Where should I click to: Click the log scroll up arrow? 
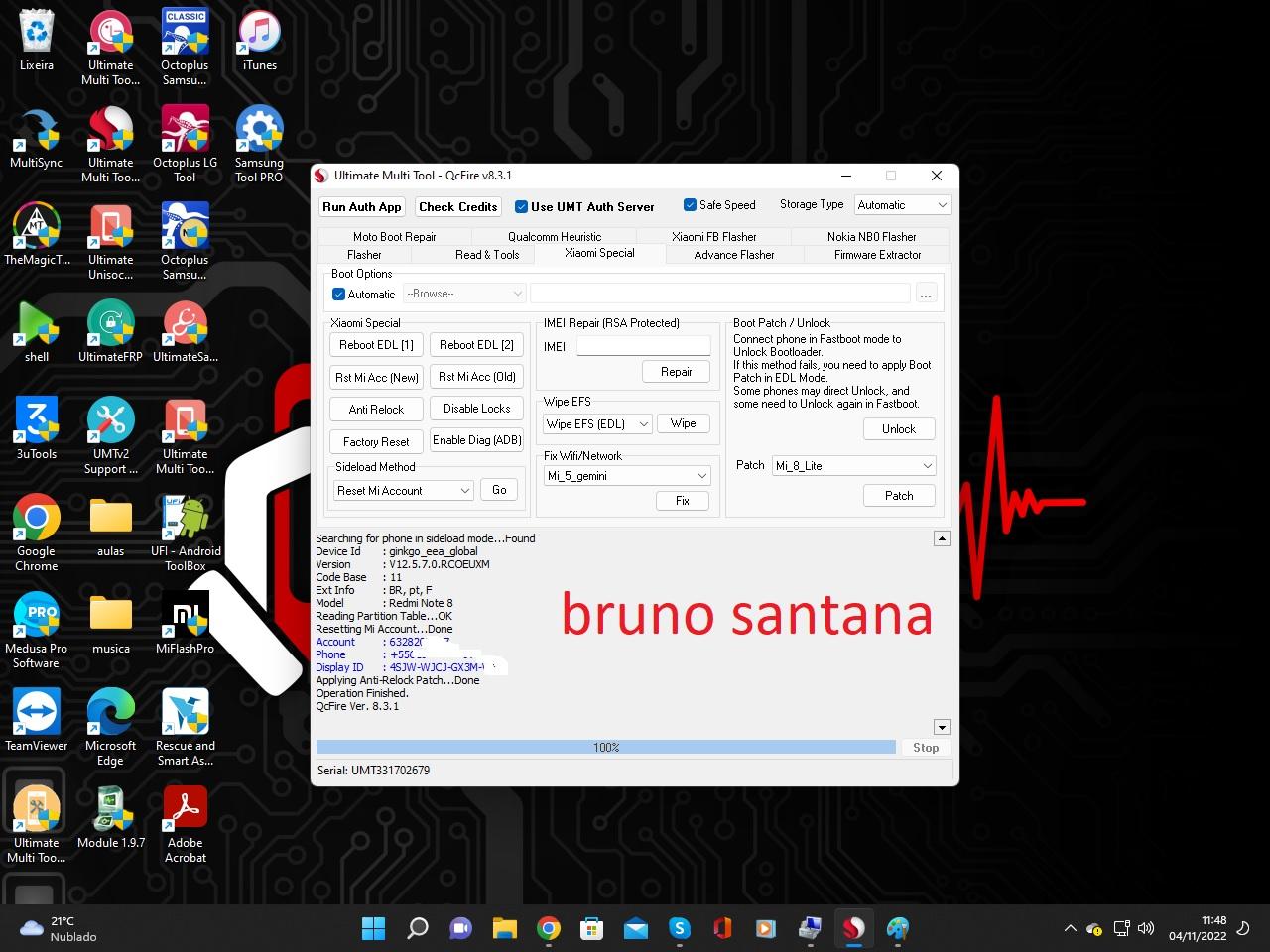click(942, 538)
